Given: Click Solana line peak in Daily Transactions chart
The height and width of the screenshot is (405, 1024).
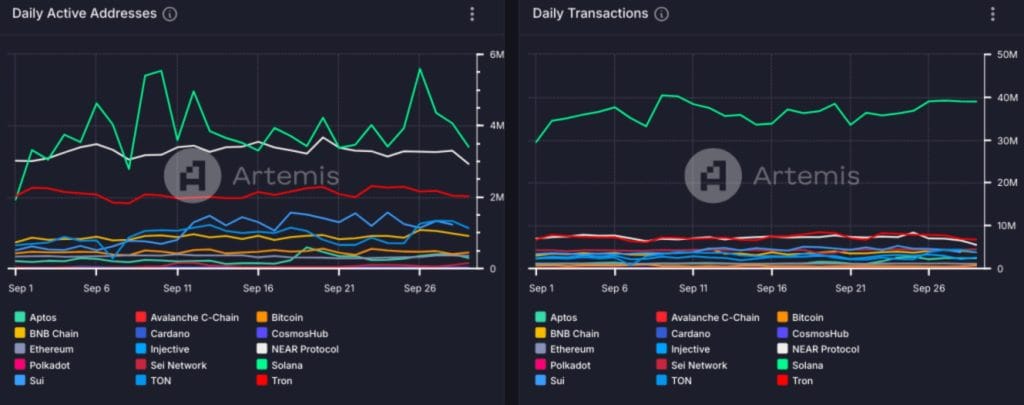Looking at the screenshot, I should coord(662,95).
